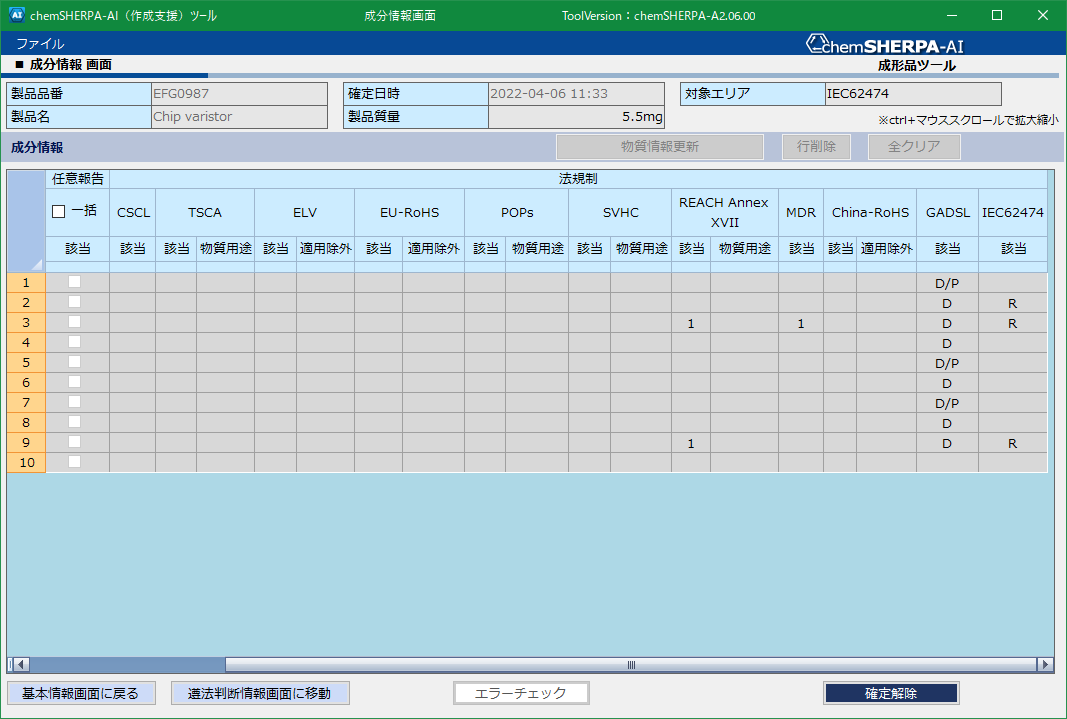
Task: Click the エラーチェック button
Action: pyautogui.click(x=521, y=693)
